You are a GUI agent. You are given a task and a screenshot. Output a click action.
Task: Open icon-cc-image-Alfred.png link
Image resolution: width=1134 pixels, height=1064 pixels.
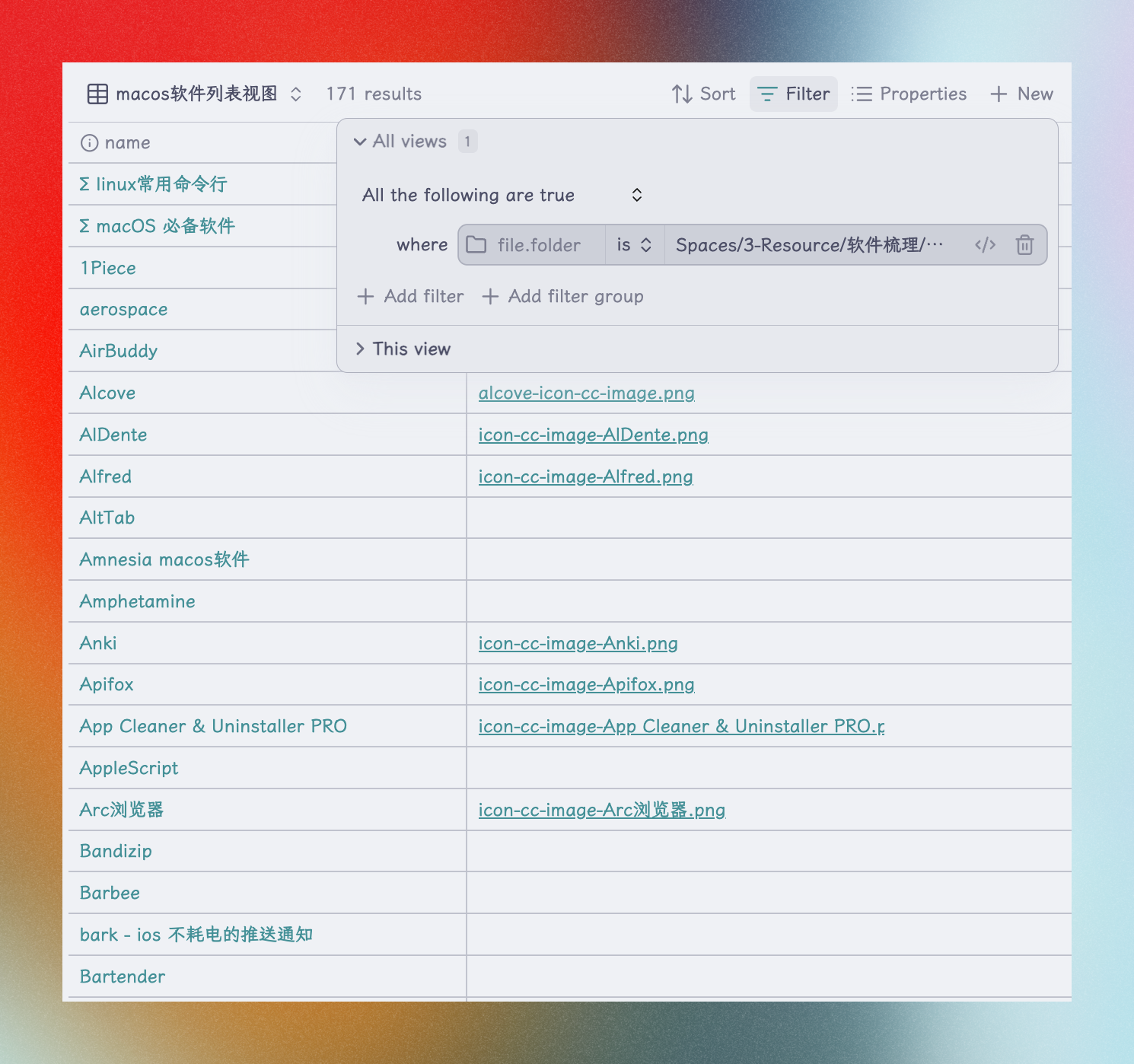(585, 476)
